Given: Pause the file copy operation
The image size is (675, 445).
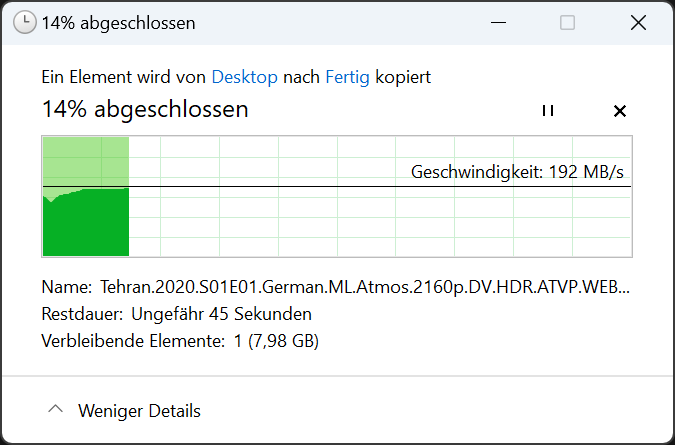Looking at the screenshot, I should 548,111.
